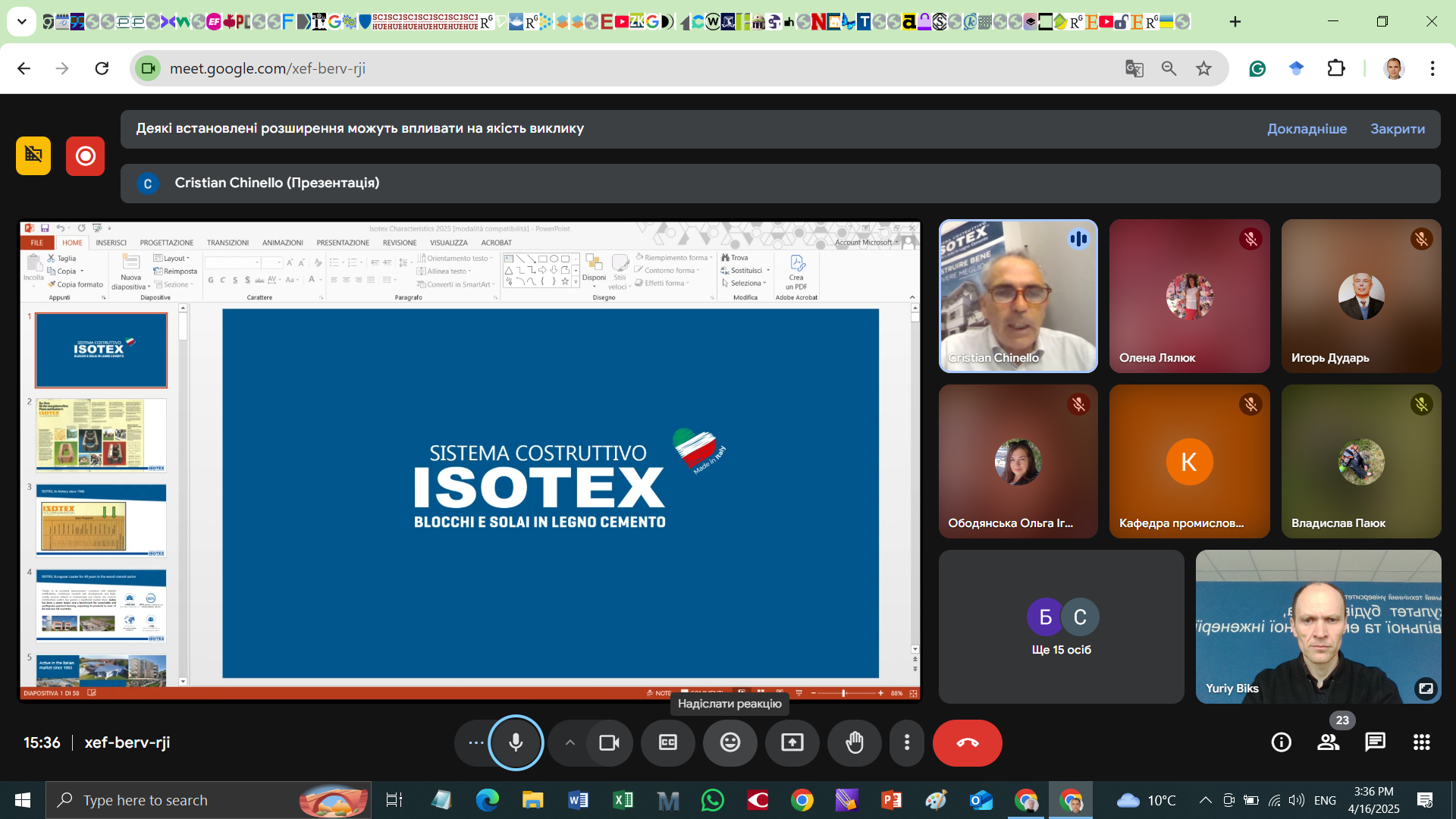This screenshot has width=1456, height=819.
Task: Click the camera permission icon in the address bar
Action: pyautogui.click(x=149, y=68)
